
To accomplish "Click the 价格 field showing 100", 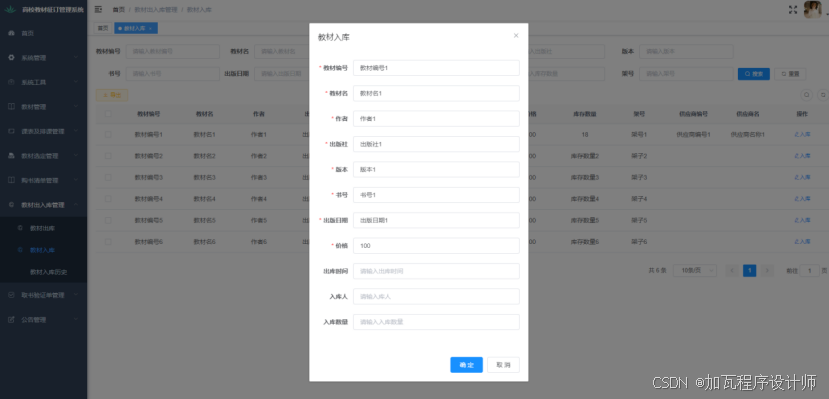I will 436,245.
